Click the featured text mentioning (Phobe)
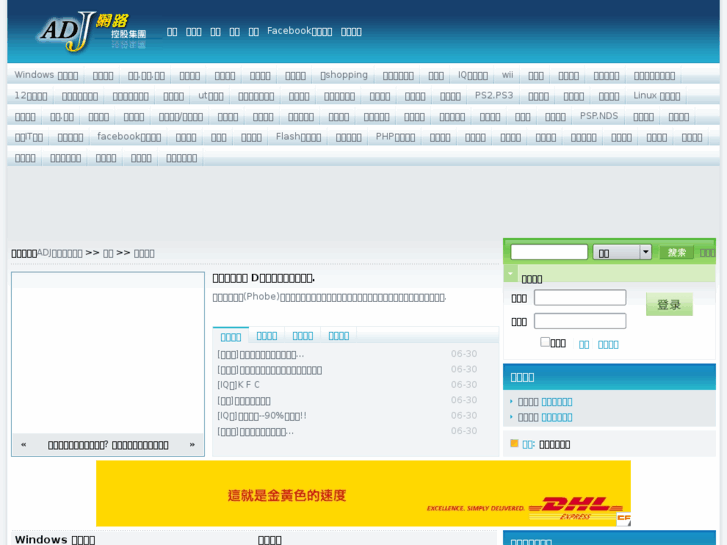 coord(329,297)
